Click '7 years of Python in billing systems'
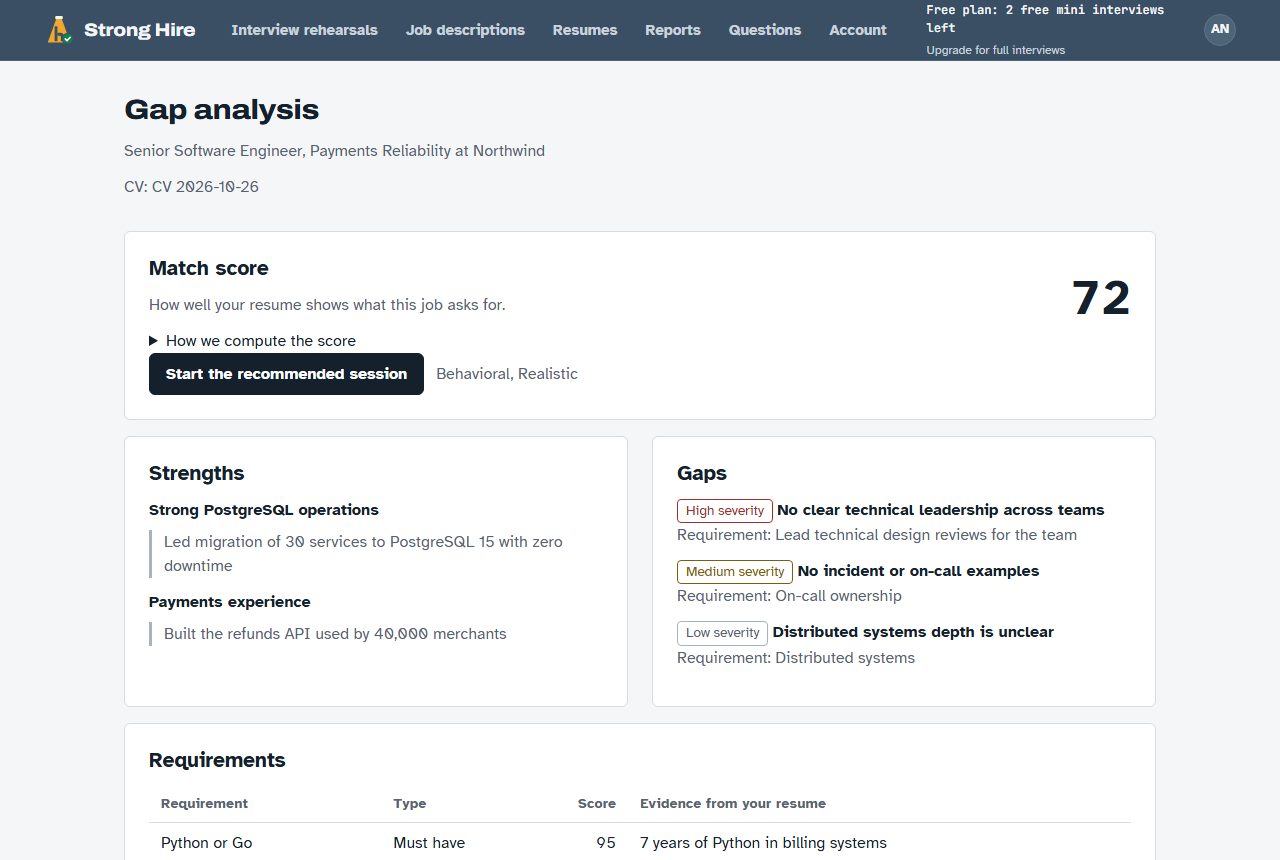This screenshot has height=860, width=1280. pyautogui.click(x=763, y=843)
